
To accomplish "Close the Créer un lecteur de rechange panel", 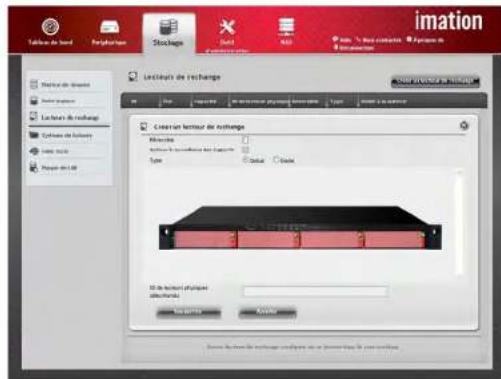I will (x=464, y=126).
